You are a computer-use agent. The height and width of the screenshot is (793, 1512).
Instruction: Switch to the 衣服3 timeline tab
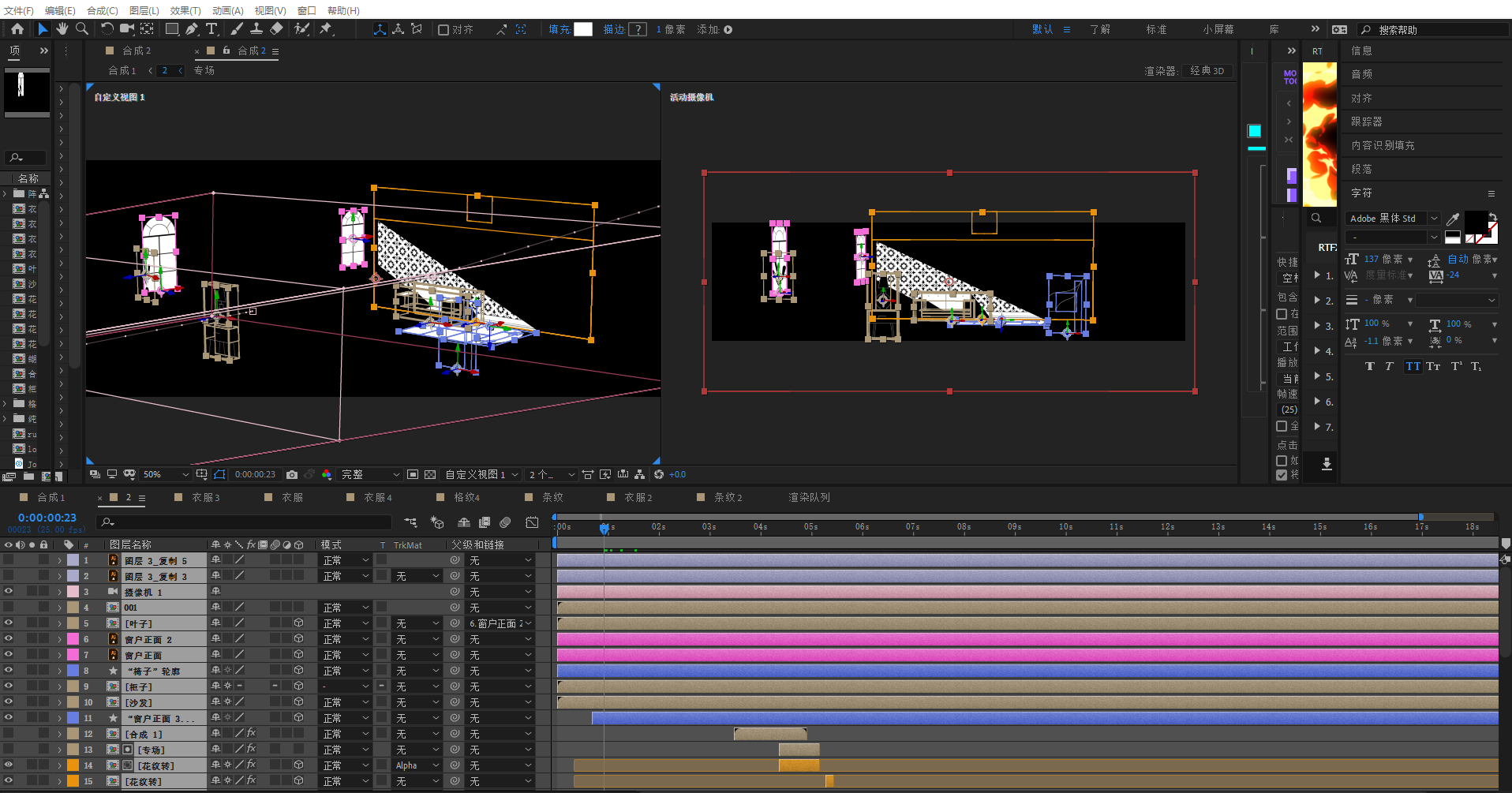(206, 497)
